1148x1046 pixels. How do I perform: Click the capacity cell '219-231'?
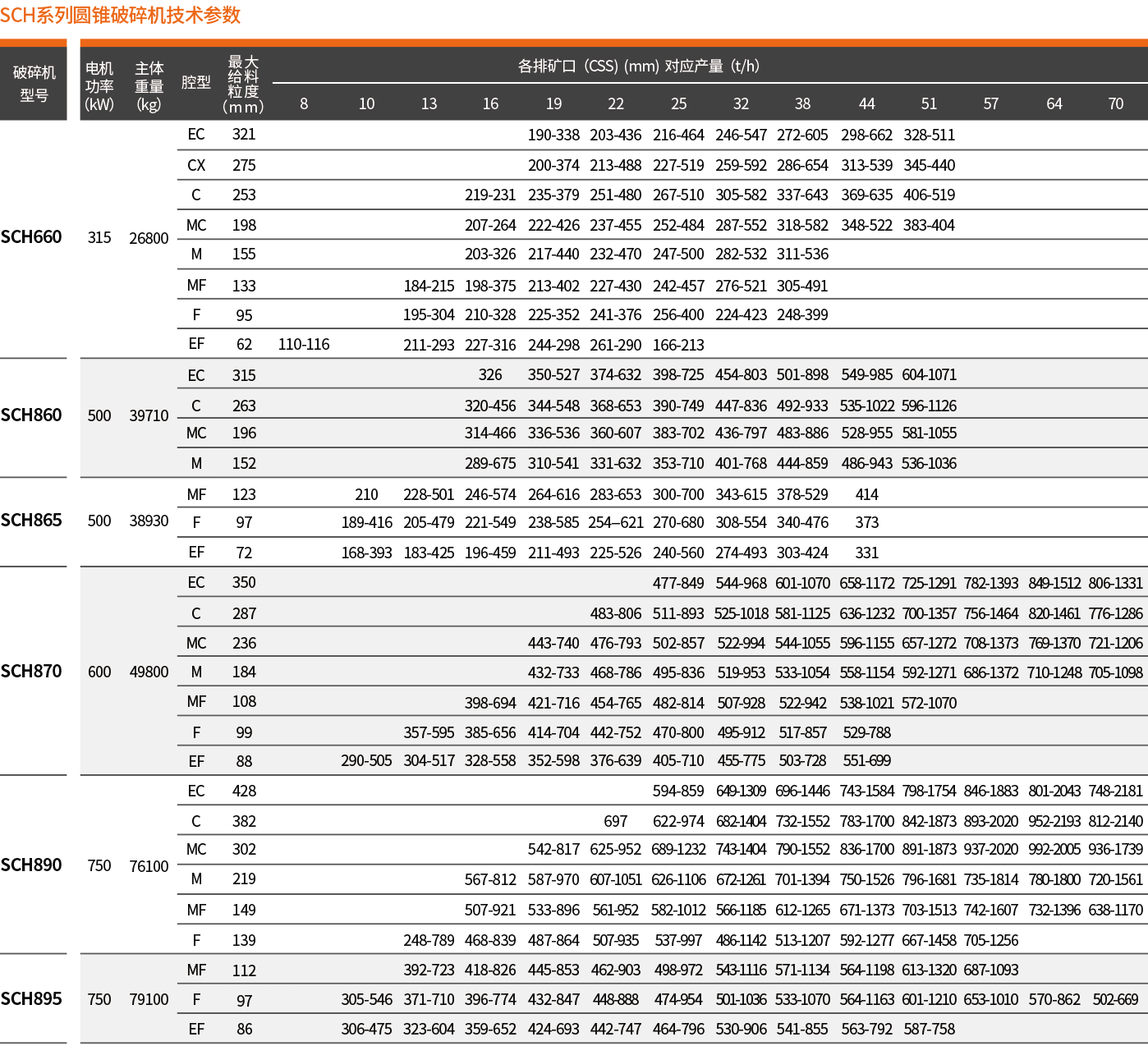[490, 195]
